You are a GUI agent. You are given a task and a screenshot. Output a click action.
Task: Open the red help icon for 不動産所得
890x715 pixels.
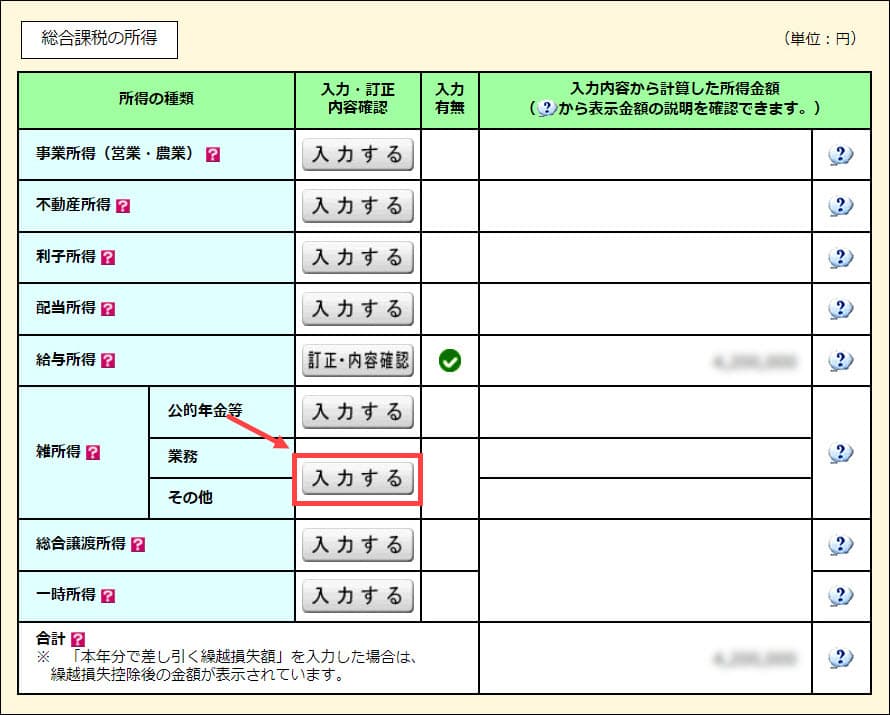[123, 206]
